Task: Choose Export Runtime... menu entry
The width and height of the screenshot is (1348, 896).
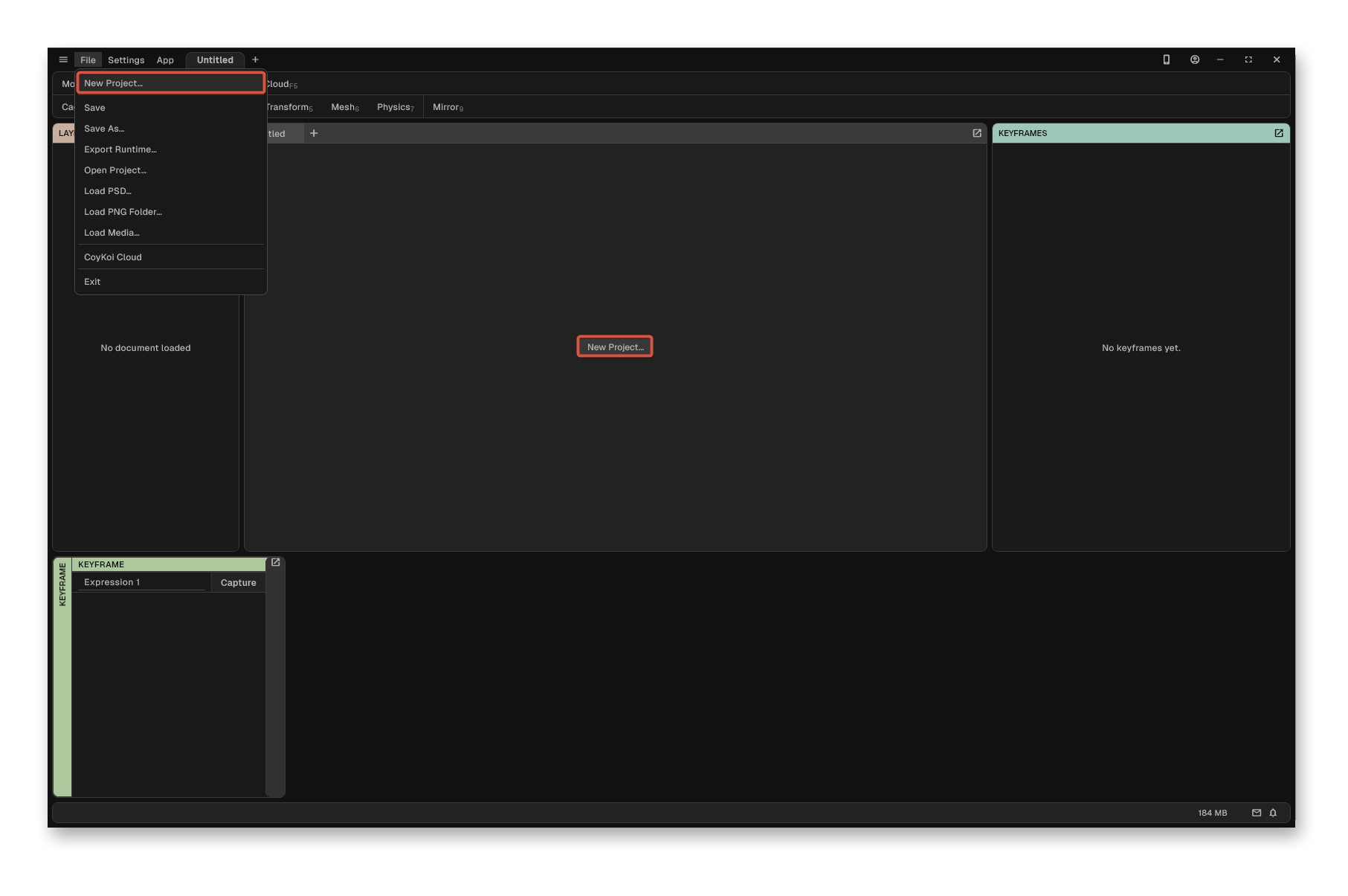Action: click(171, 149)
